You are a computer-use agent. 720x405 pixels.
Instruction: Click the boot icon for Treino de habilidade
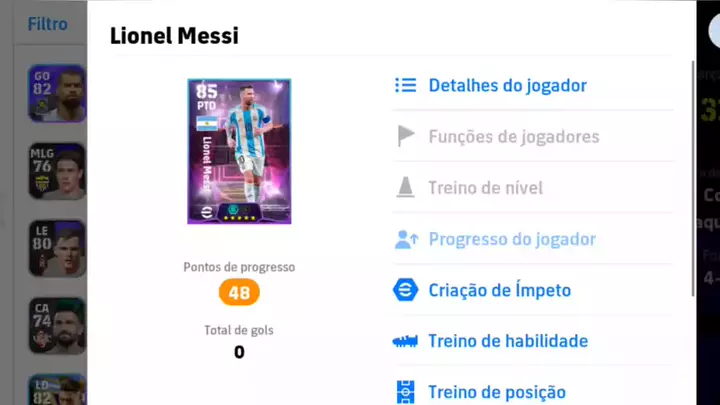coord(405,341)
